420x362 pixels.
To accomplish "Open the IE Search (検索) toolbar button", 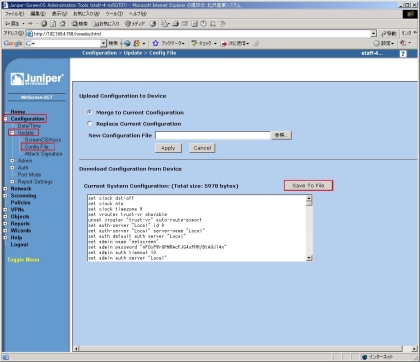I will [80, 24].
